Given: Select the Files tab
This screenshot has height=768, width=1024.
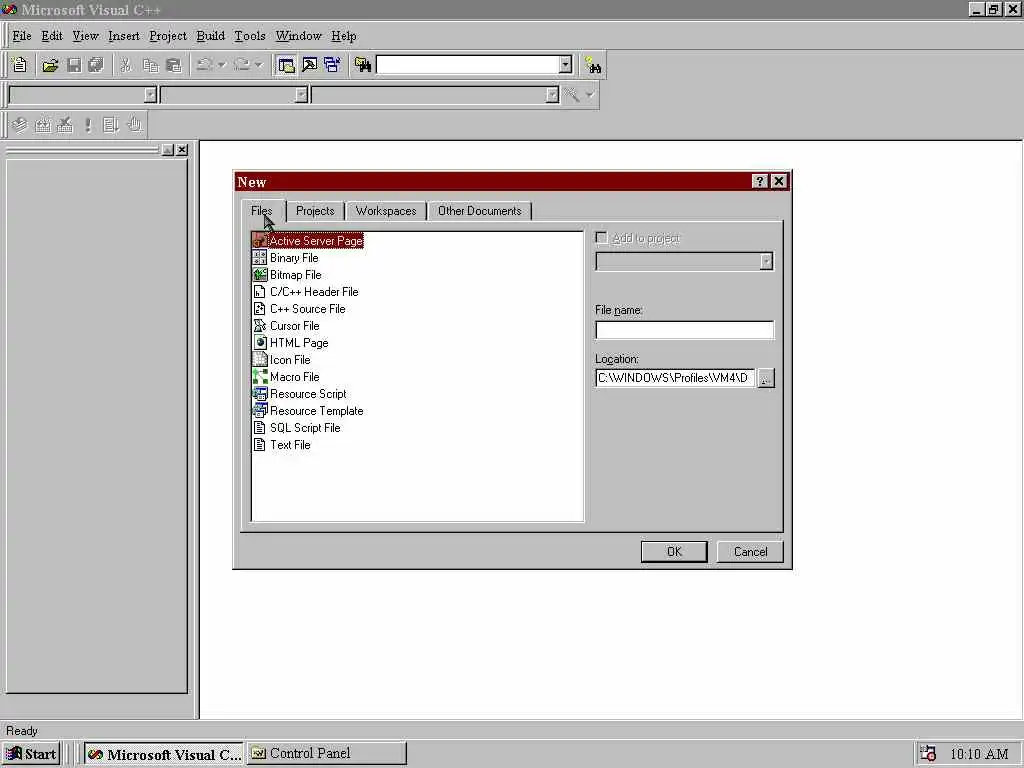Looking at the screenshot, I should [x=262, y=210].
